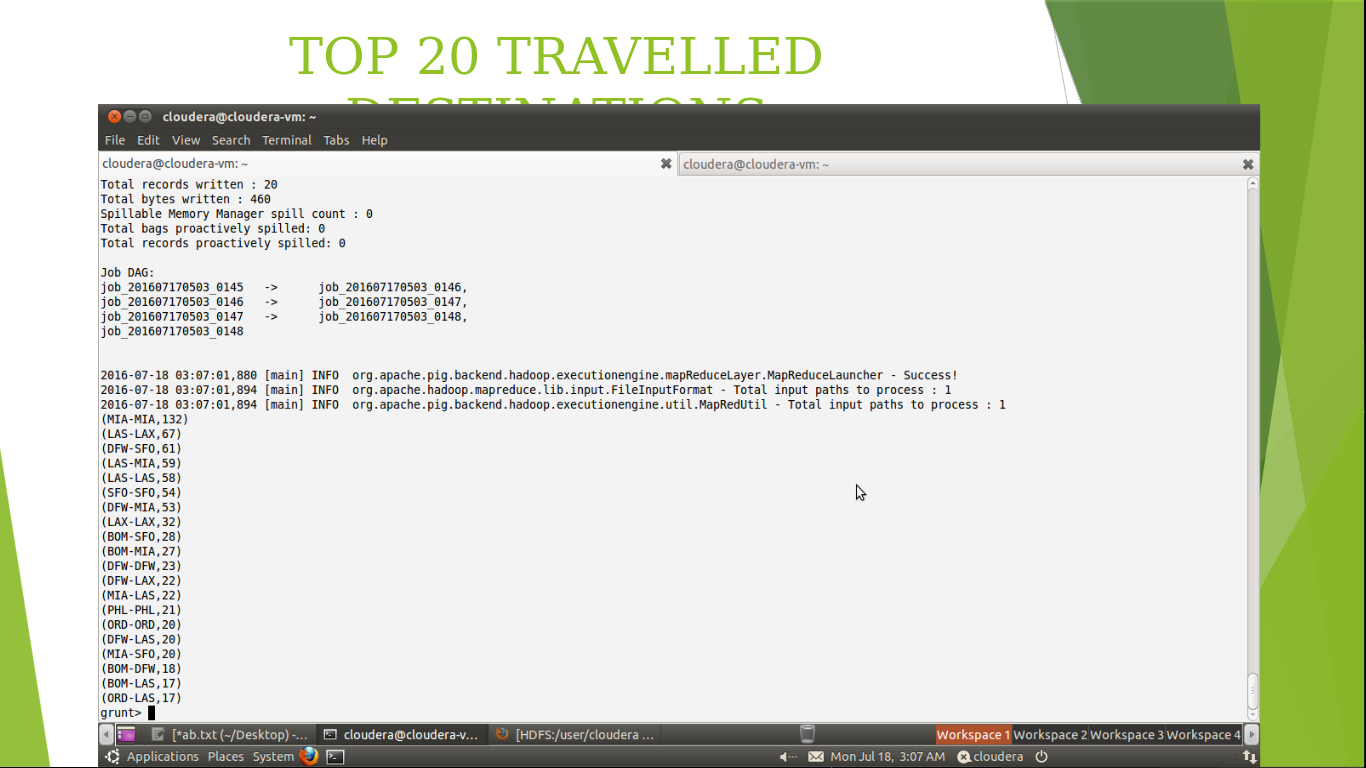This screenshot has width=1366, height=768.
Task: Launch terminal from the panel icon
Action: pos(336,757)
